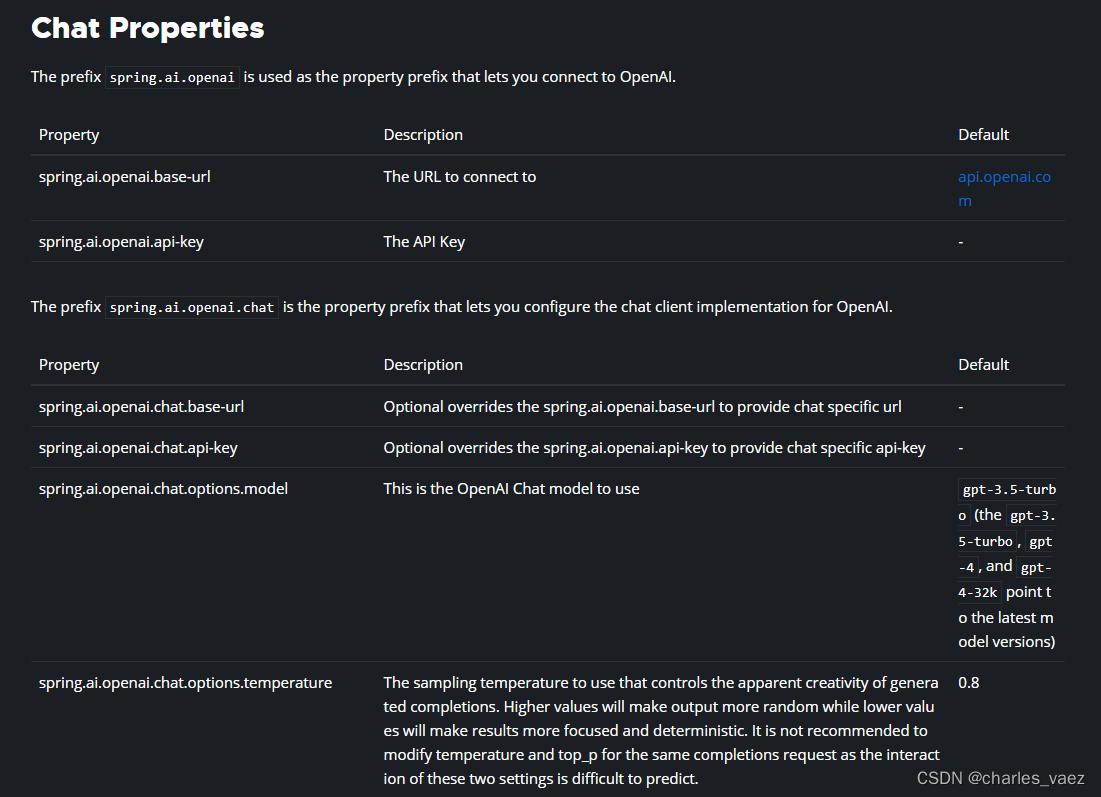Image resolution: width=1101 pixels, height=797 pixels.
Task: Click the 0.8 temperature default value
Action: (968, 683)
